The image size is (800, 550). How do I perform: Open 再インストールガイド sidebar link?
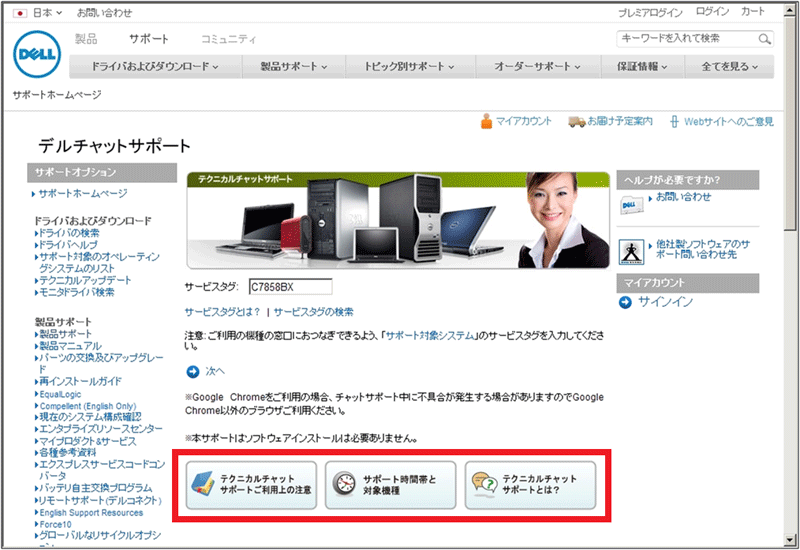pyautogui.click(x=81, y=382)
